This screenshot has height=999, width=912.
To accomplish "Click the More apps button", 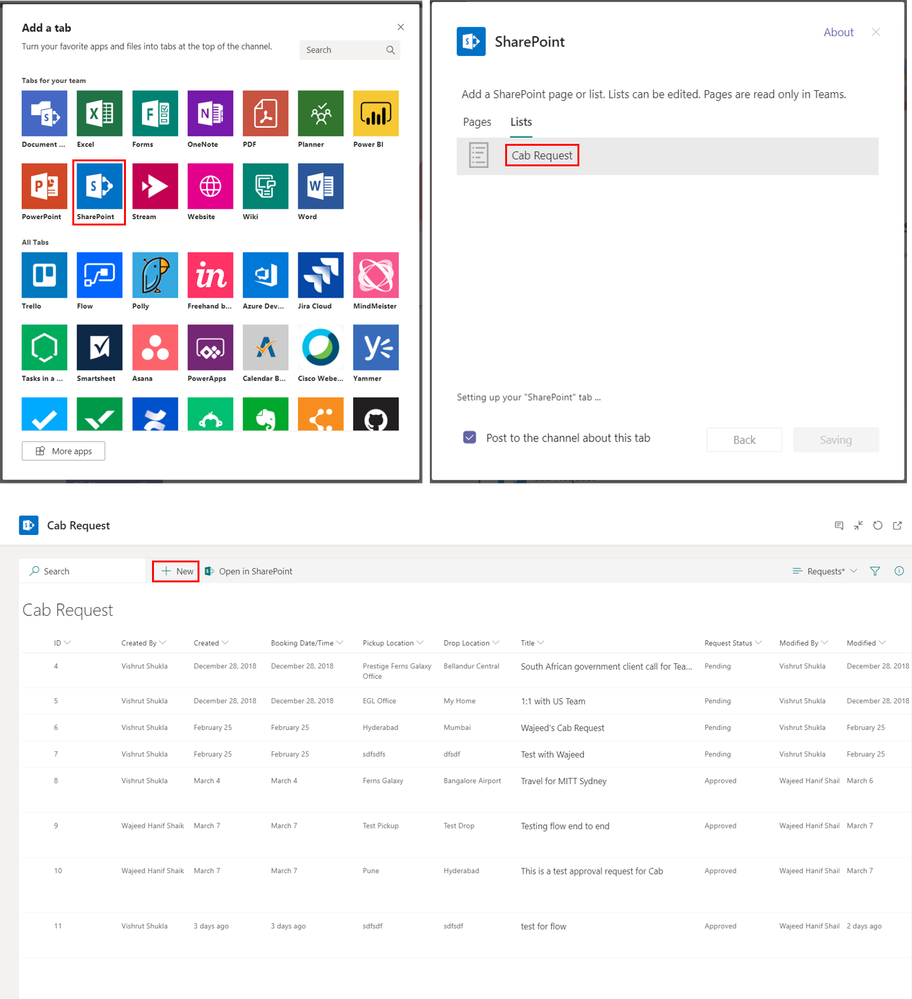I will pos(63,451).
